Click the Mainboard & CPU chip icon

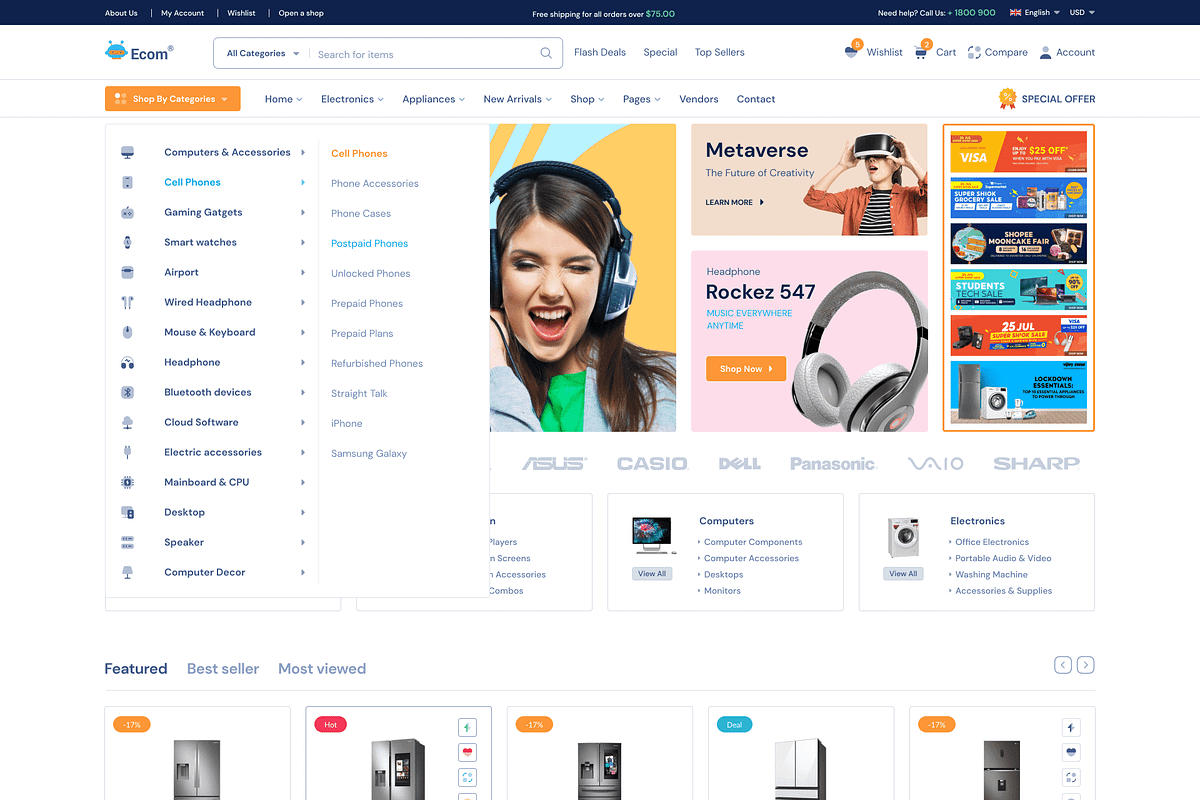tap(127, 482)
